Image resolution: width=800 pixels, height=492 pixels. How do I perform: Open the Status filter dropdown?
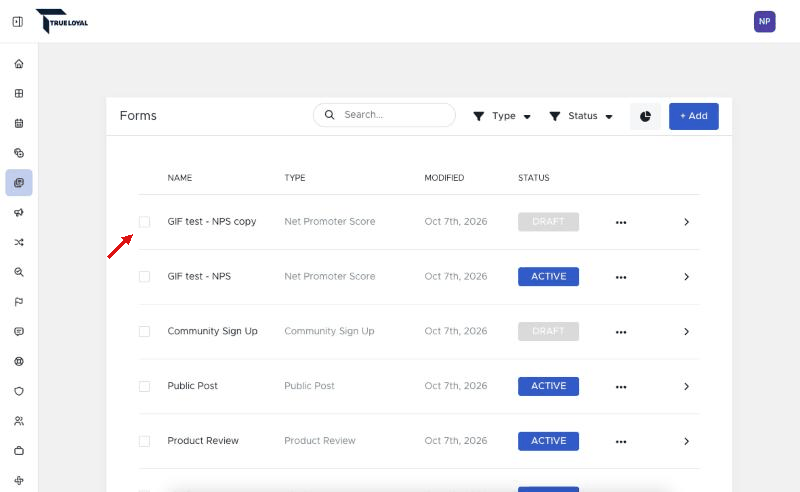pos(581,116)
